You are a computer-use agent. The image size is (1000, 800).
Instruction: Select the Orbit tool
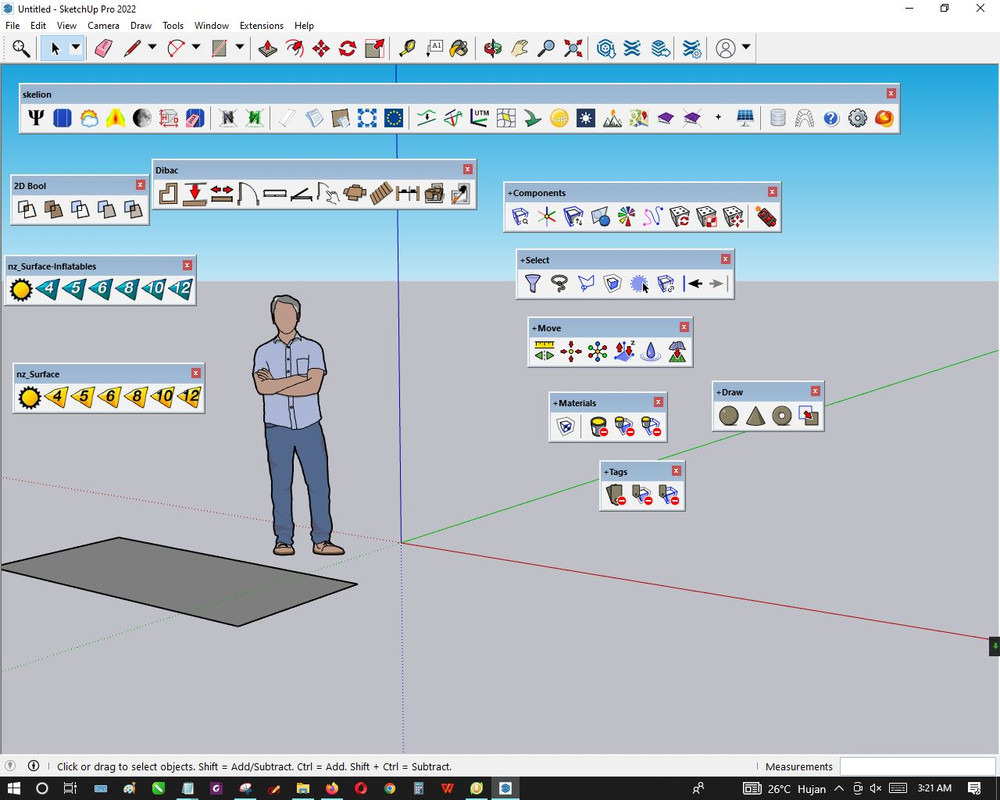pyautogui.click(x=492, y=48)
